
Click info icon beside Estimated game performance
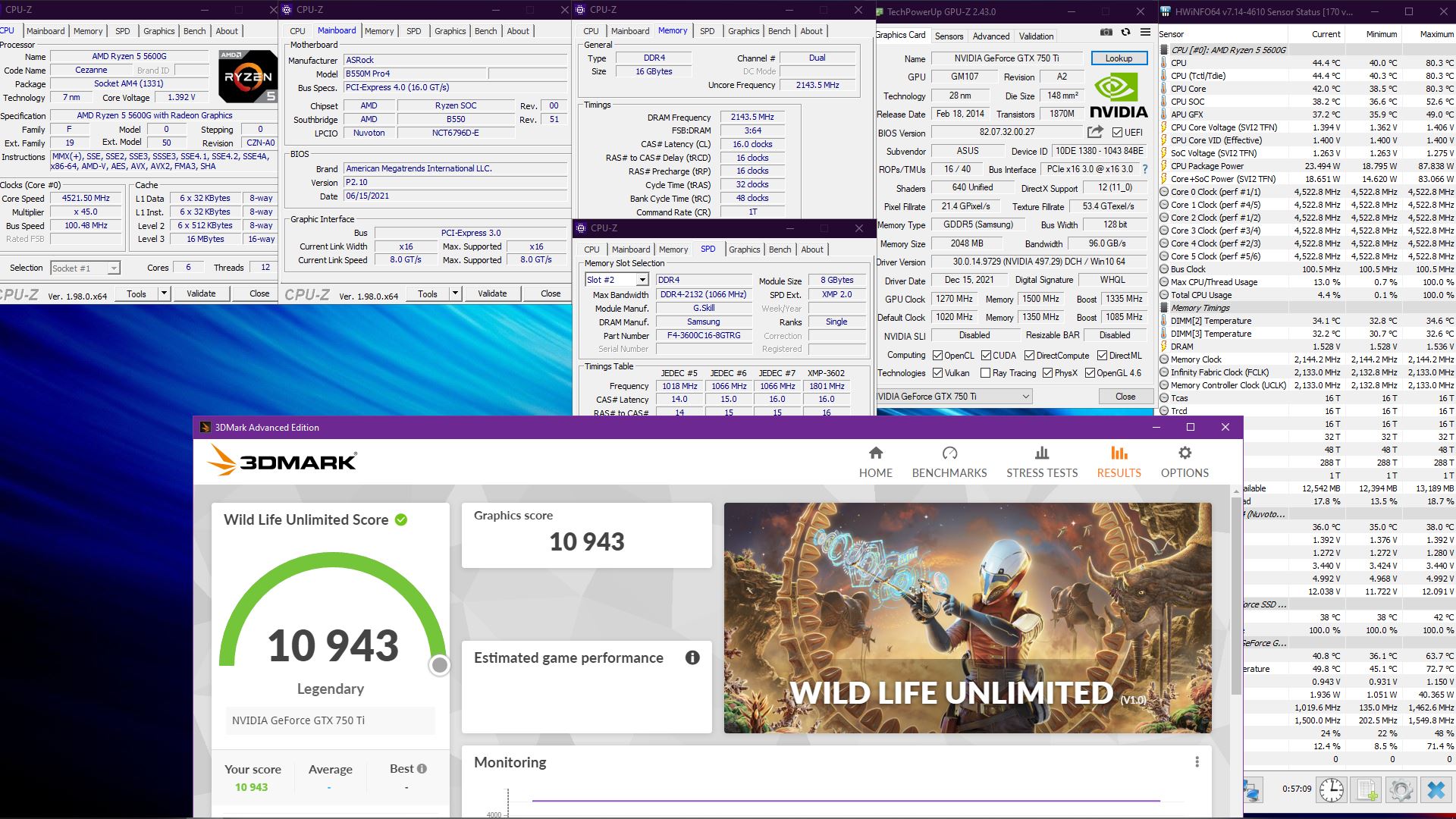(692, 657)
